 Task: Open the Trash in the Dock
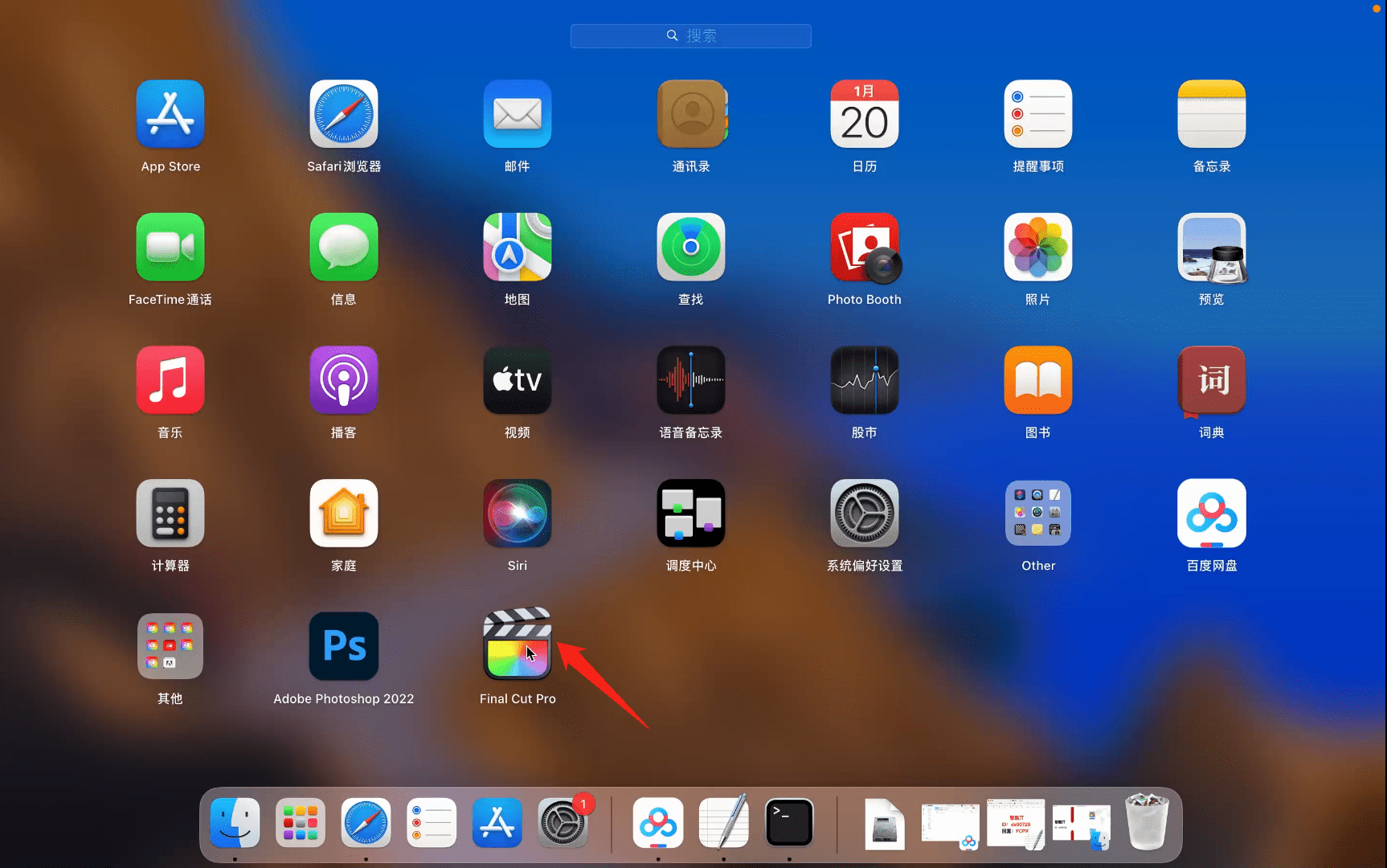point(1147,821)
